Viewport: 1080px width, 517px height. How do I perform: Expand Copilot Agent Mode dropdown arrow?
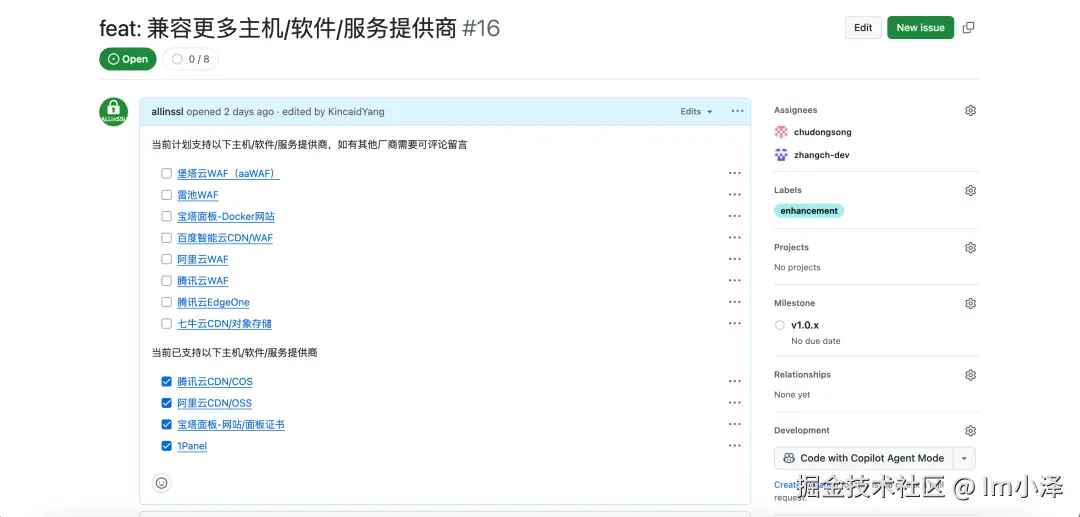[x=964, y=458]
